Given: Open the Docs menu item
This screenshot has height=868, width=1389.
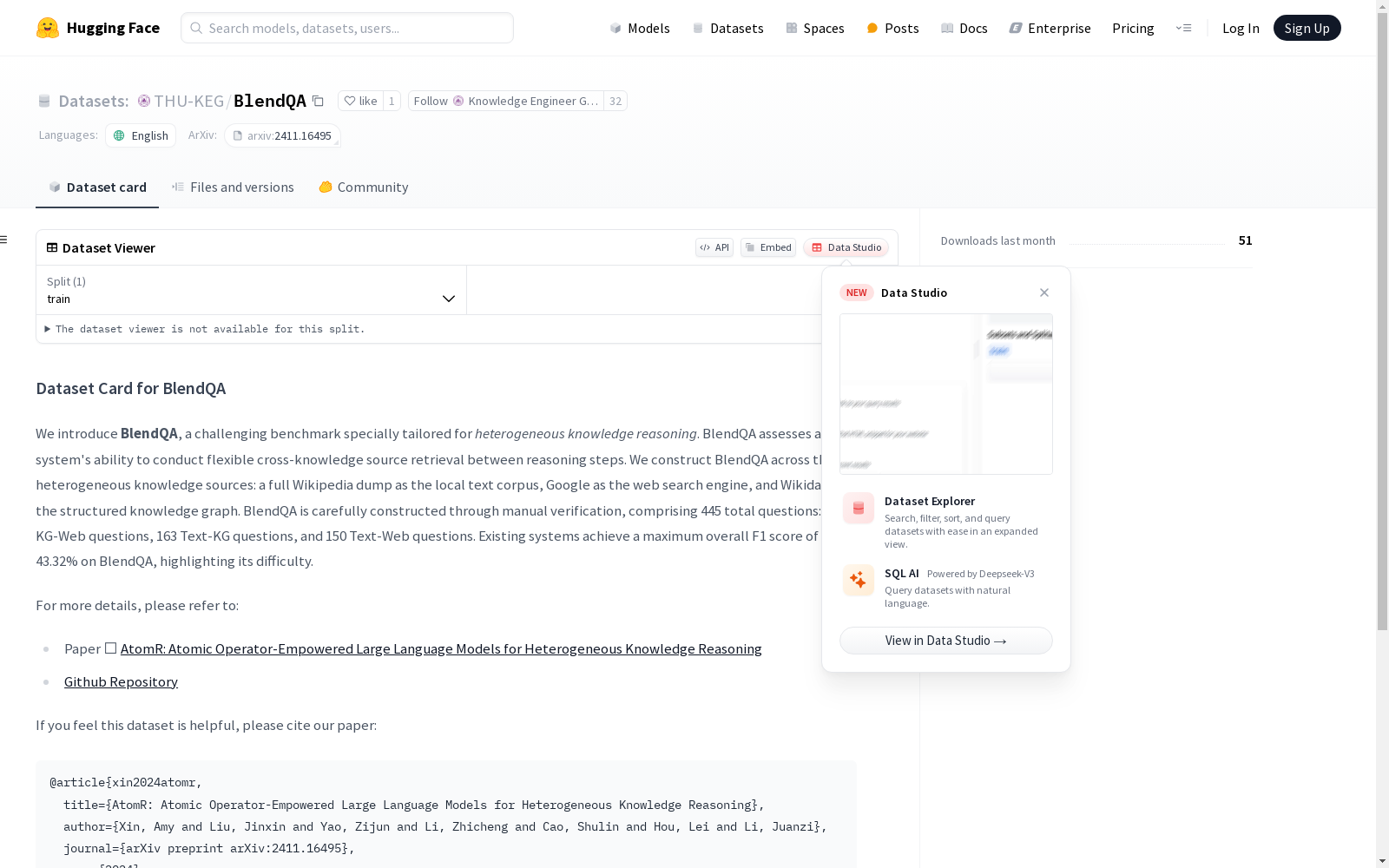Looking at the screenshot, I should pos(964,28).
